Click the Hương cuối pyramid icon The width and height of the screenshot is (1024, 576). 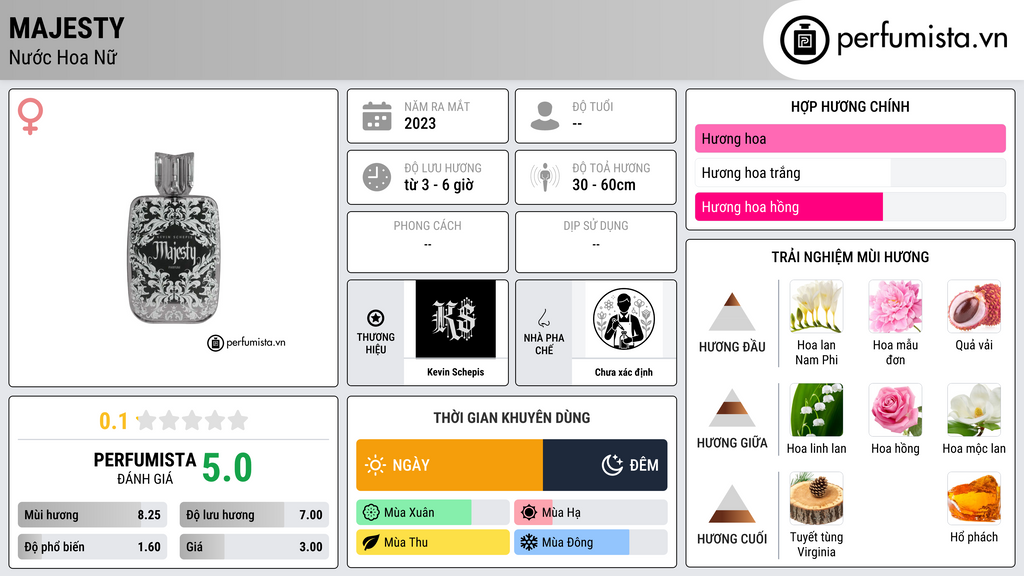point(732,504)
